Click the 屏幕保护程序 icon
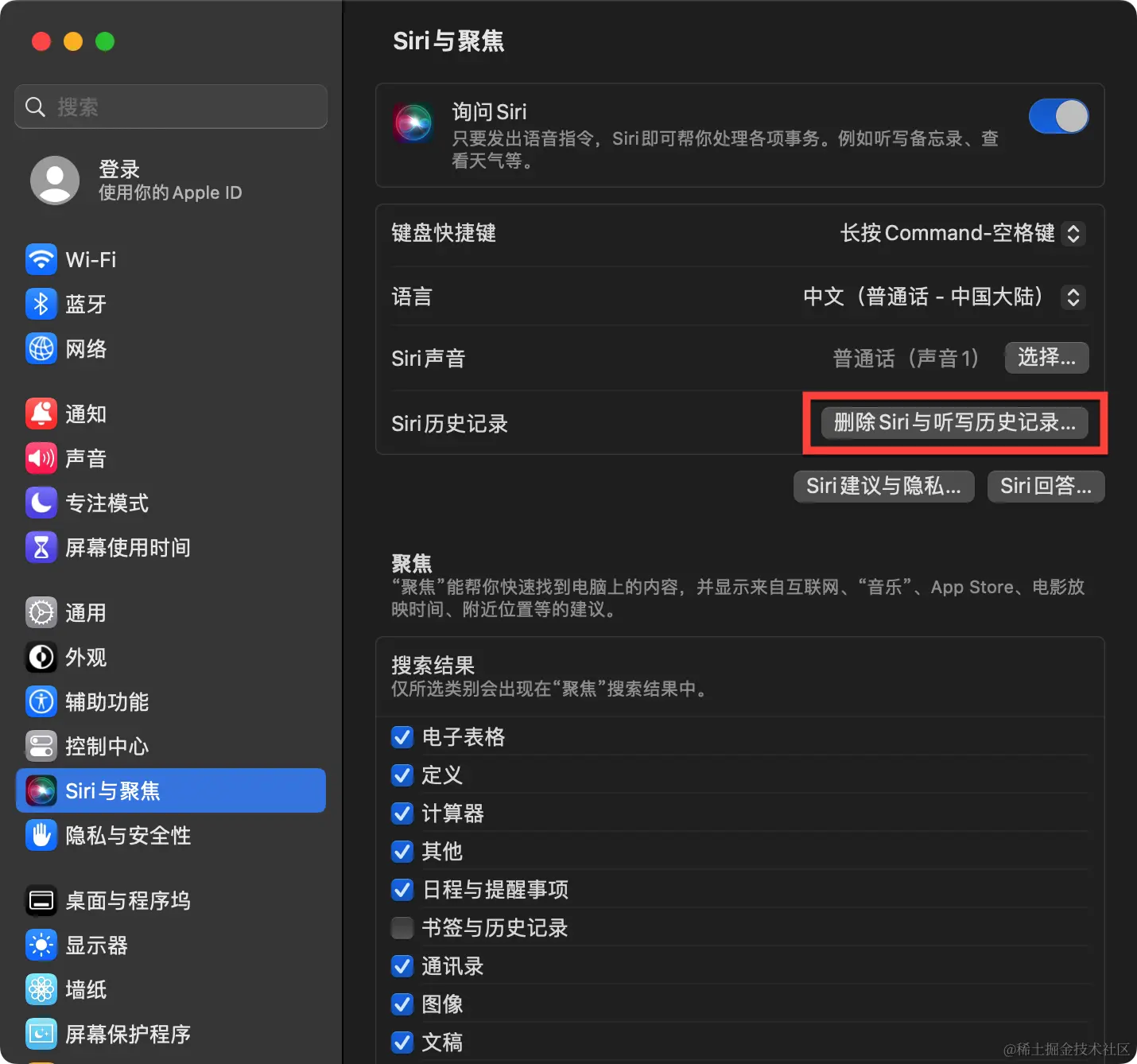The height and width of the screenshot is (1064, 1137). click(x=41, y=1034)
